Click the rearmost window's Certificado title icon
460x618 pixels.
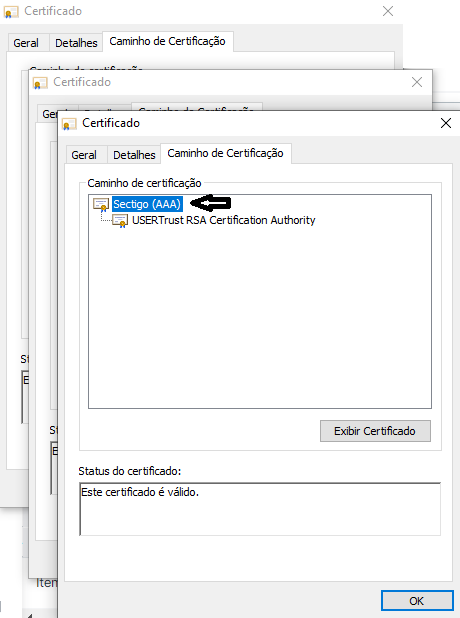tap(11, 12)
